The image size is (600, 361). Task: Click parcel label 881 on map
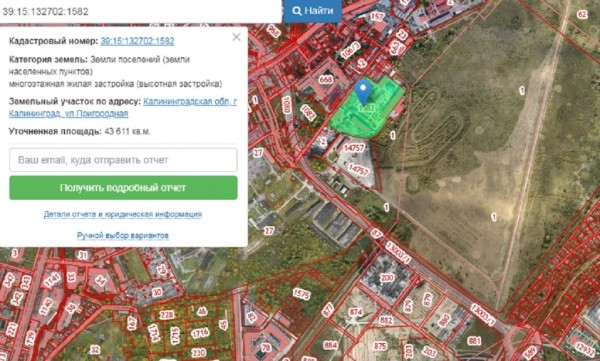[x=474, y=340]
